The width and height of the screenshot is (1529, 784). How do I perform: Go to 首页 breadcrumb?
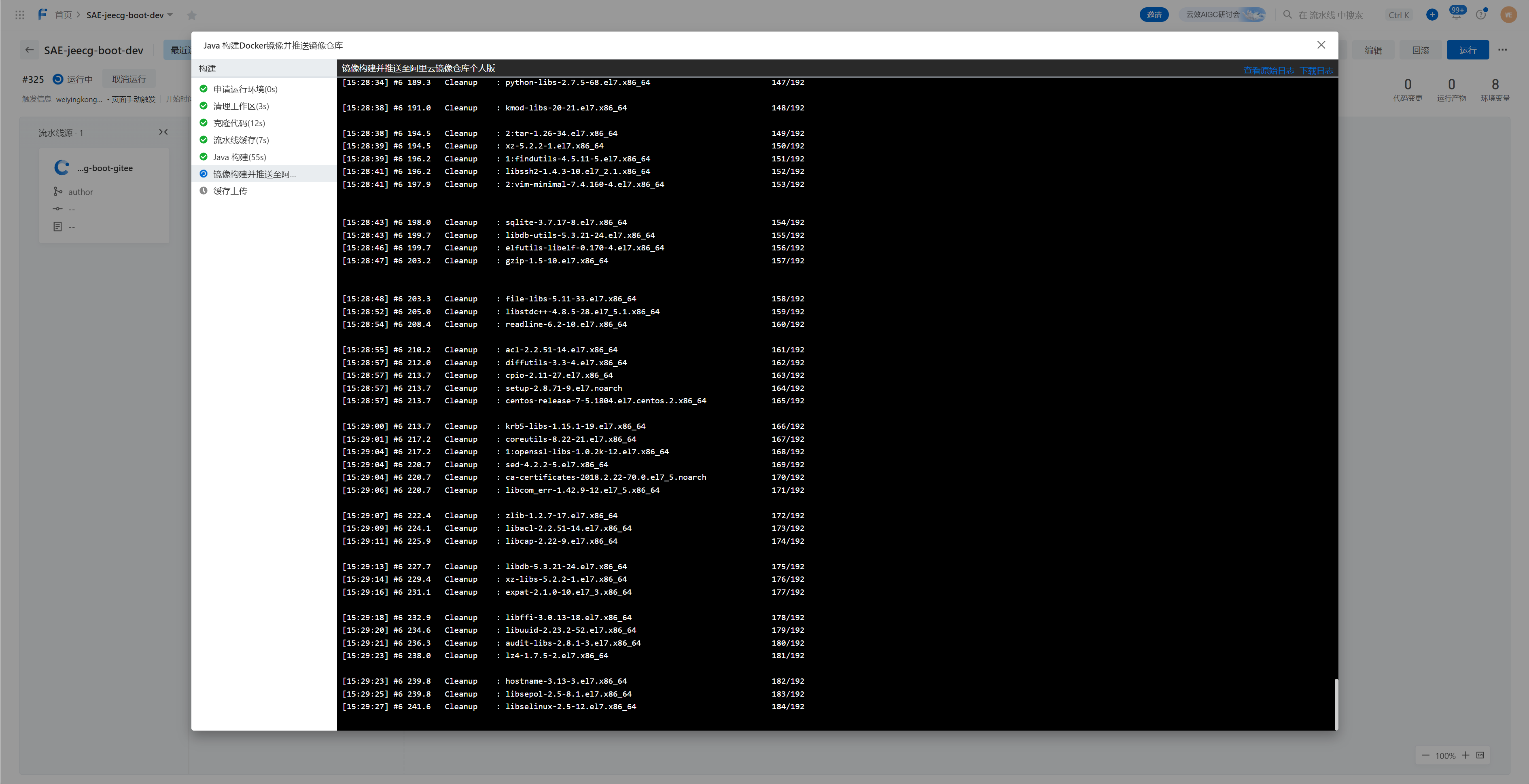point(63,15)
